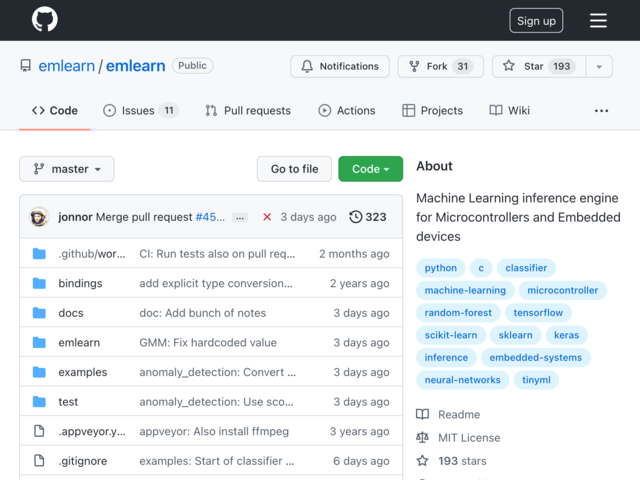Image resolution: width=640 pixels, height=480 pixels.
Task: Show more repository tabs via ellipsis
Action: click(x=601, y=111)
